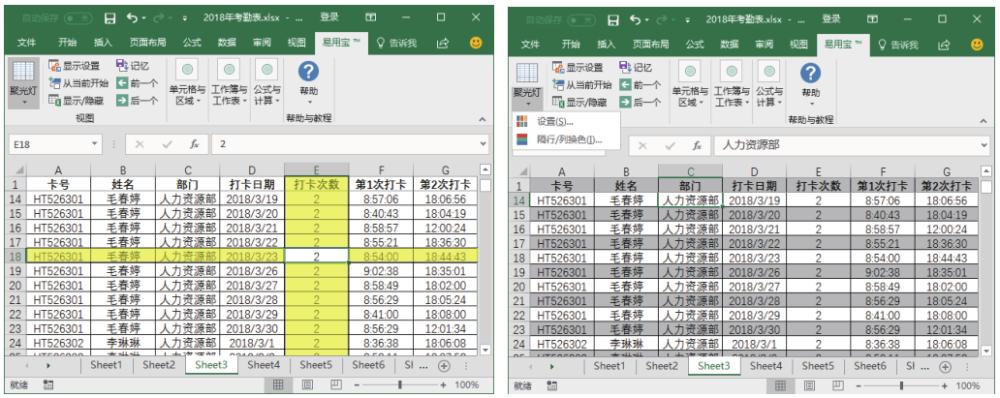
Task: Click the 帮助 question icon in left window
Action: 309,71
